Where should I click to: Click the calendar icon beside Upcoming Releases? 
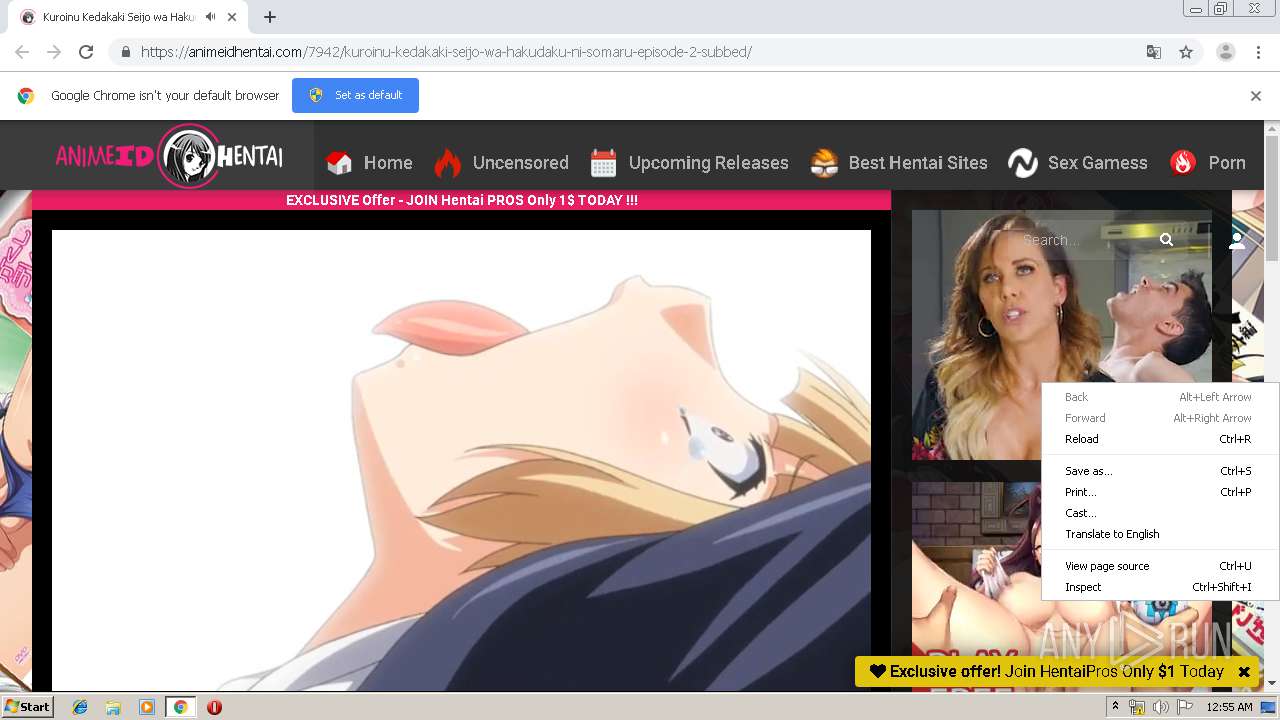point(603,163)
